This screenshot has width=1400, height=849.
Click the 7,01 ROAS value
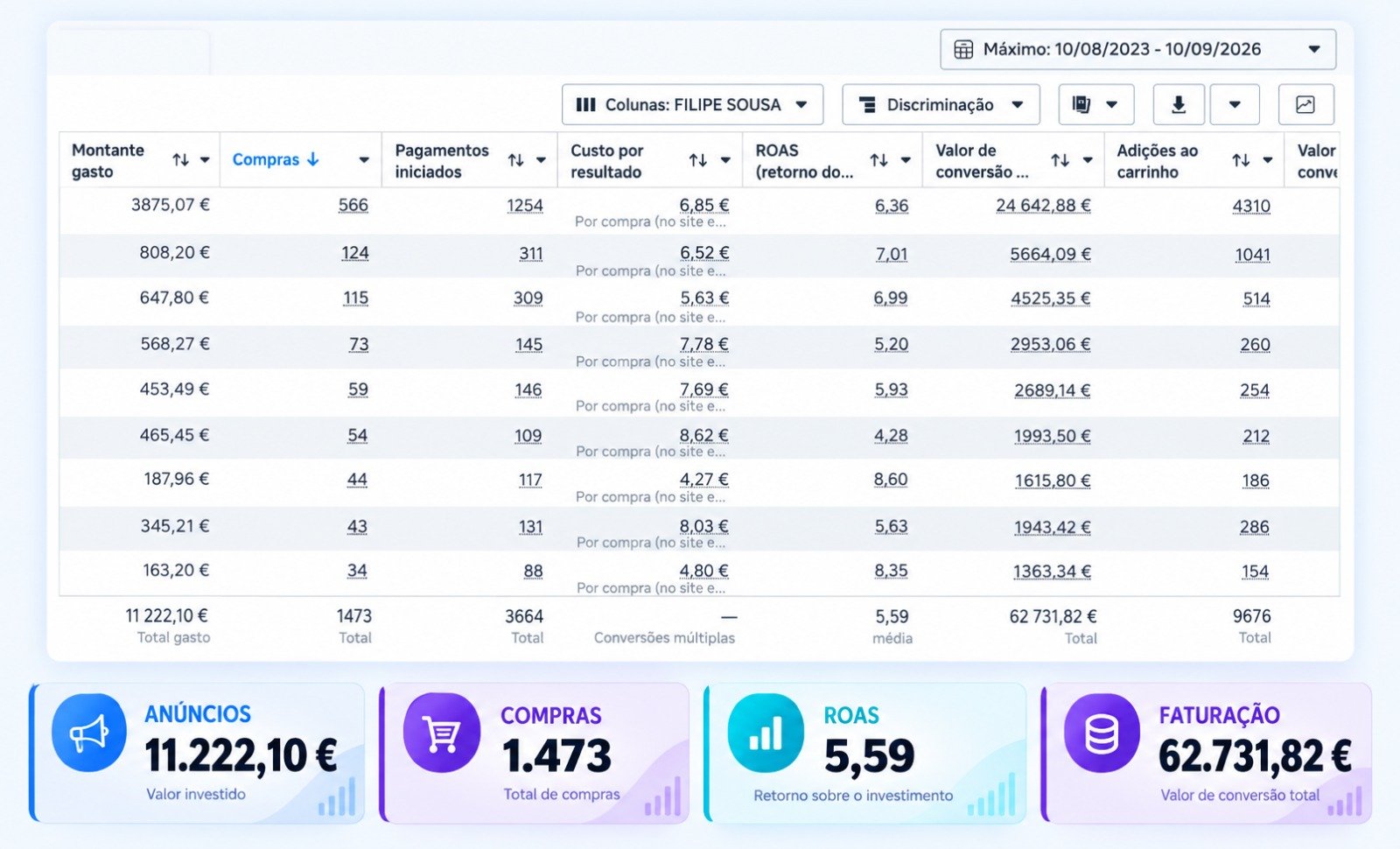point(892,254)
